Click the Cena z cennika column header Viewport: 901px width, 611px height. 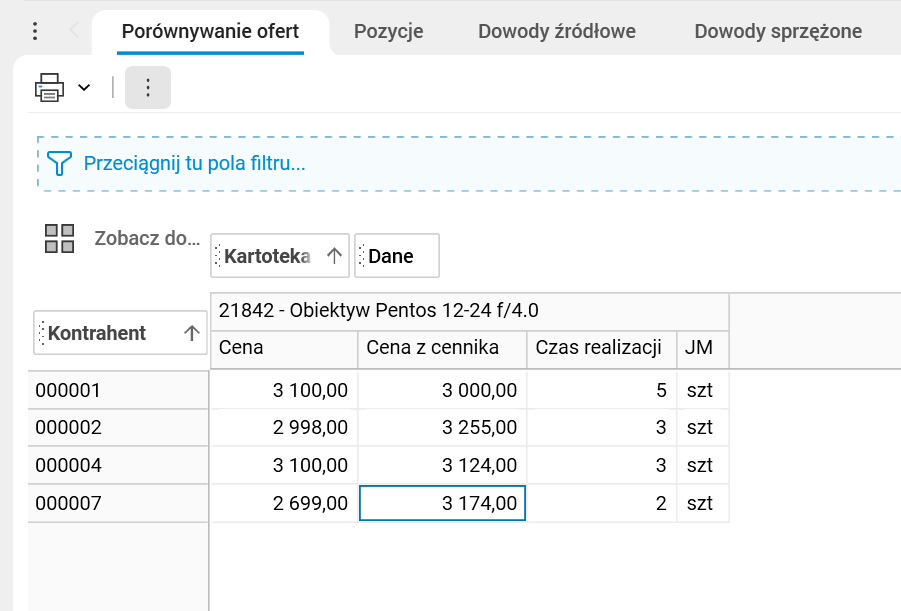pos(441,348)
